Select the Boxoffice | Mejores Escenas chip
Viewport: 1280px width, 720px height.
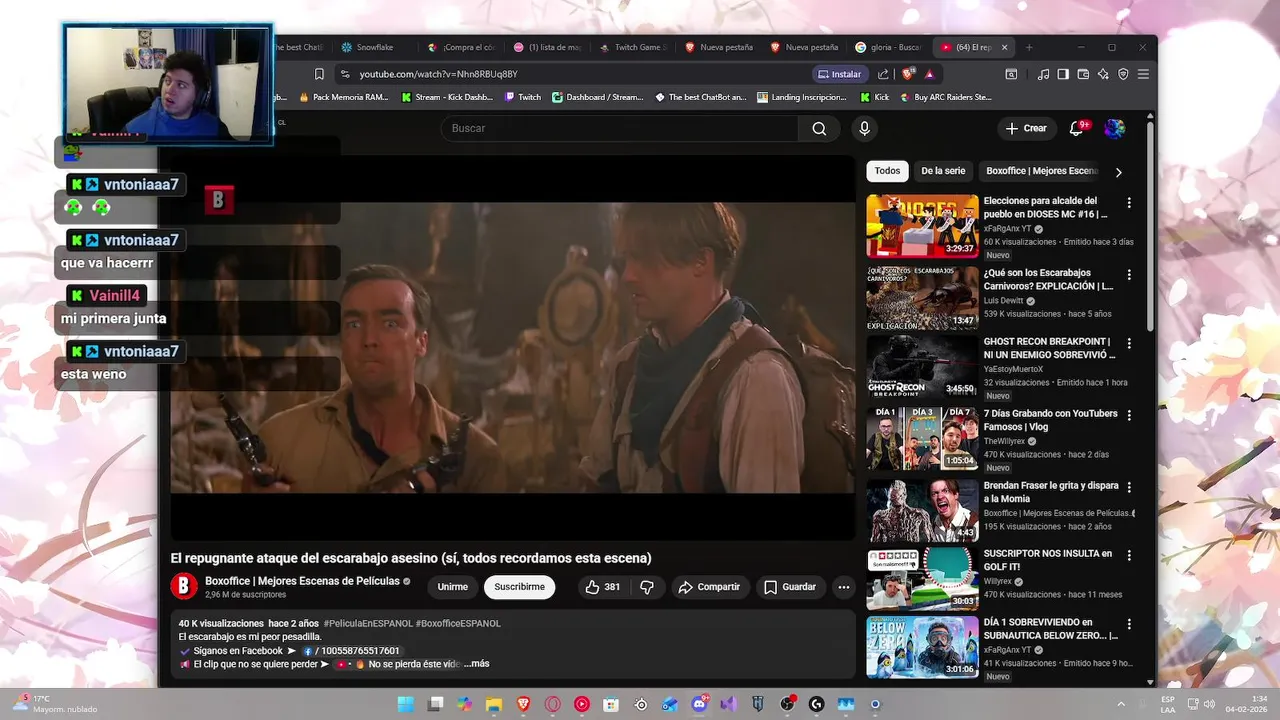(x=1042, y=171)
